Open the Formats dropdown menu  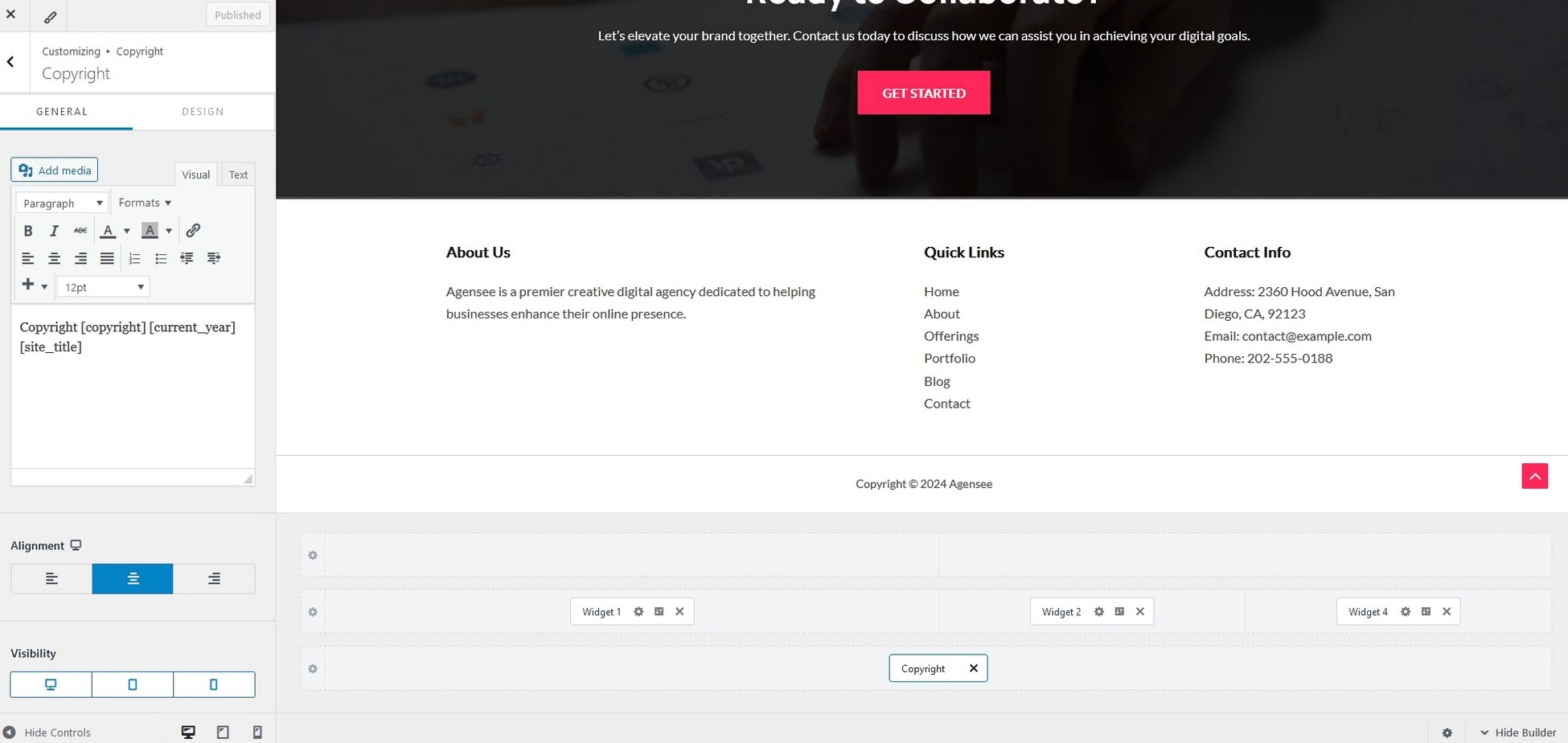(145, 203)
